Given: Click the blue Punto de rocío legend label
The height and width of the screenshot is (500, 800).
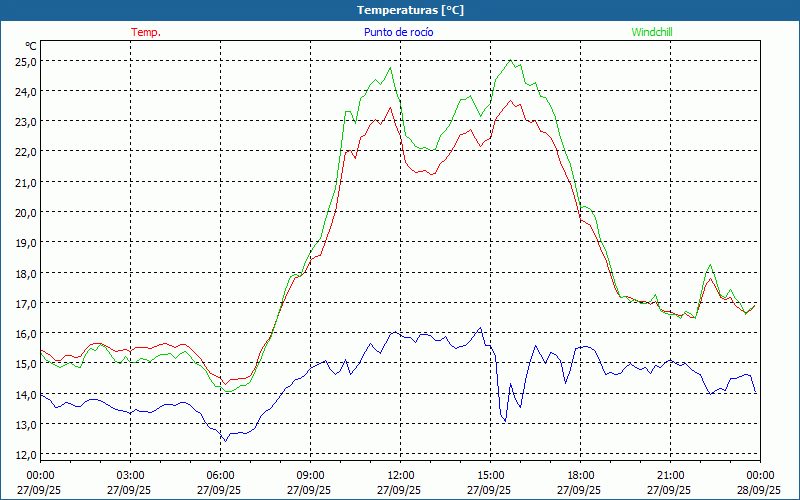Looking at the screenshot, I should click(398, 32).
